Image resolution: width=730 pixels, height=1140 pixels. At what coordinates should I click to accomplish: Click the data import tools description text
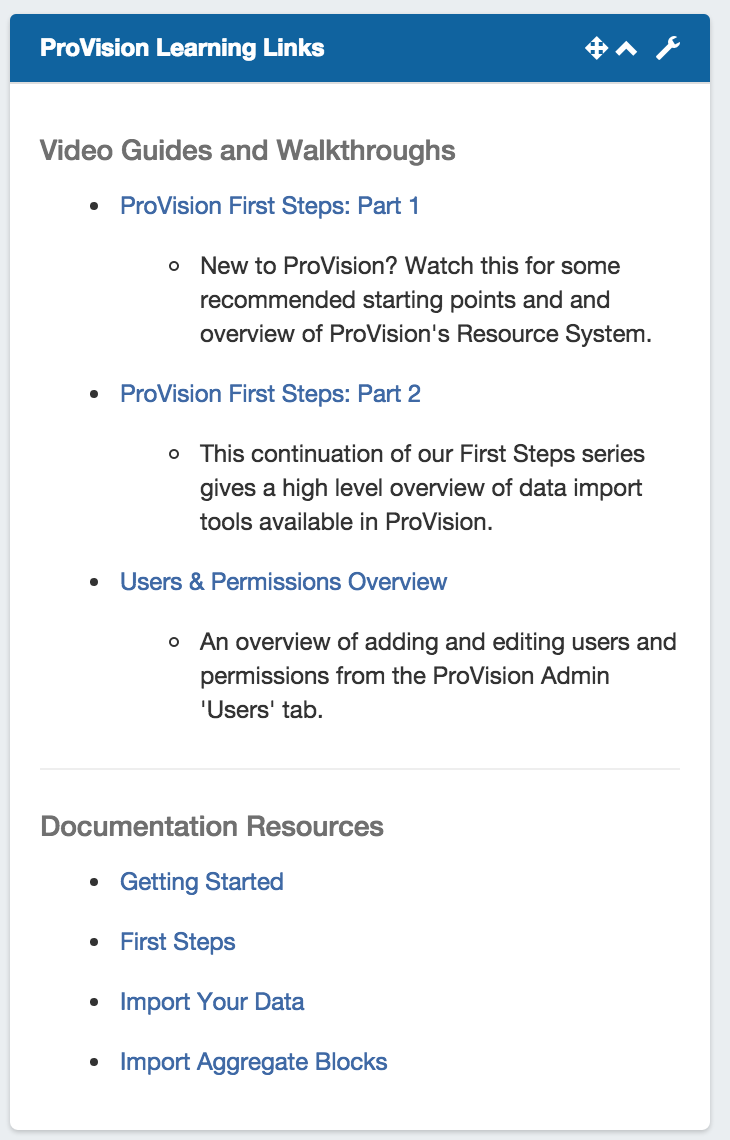tap(420, 488)
